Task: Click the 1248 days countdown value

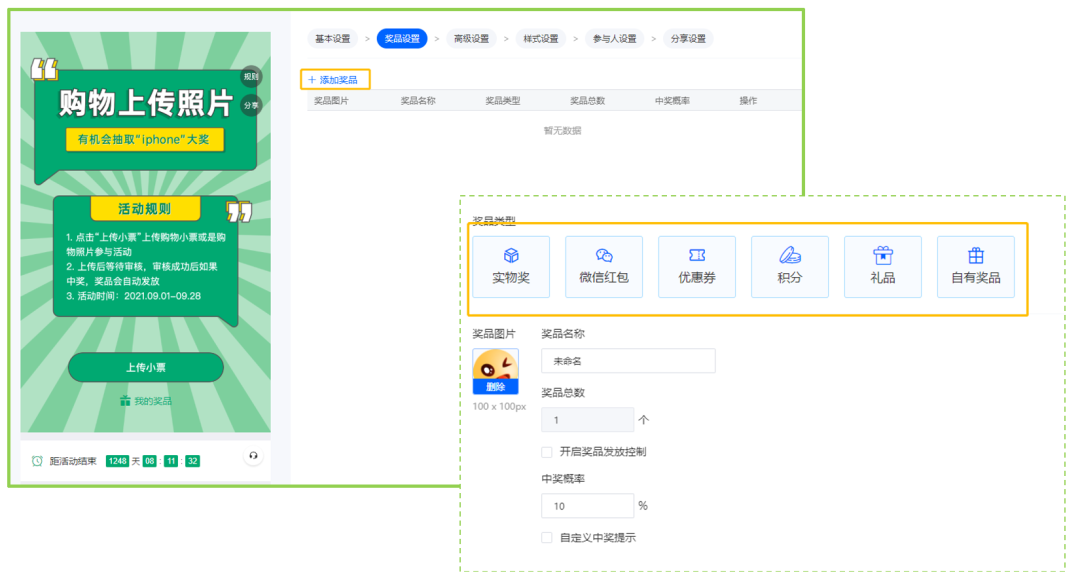Action: pyautogui.click(x=117, y=461)
